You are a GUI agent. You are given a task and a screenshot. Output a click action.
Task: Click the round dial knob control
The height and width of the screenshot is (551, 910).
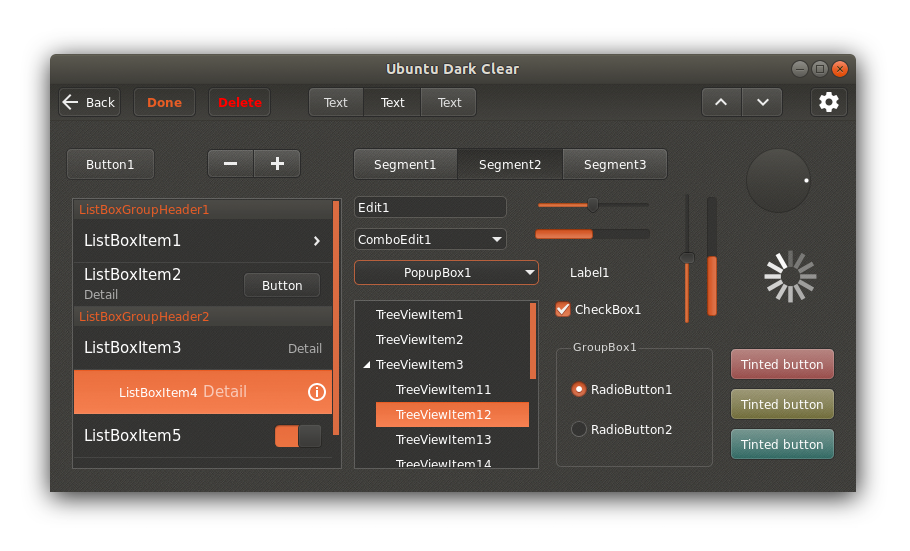tap(778, 181)
